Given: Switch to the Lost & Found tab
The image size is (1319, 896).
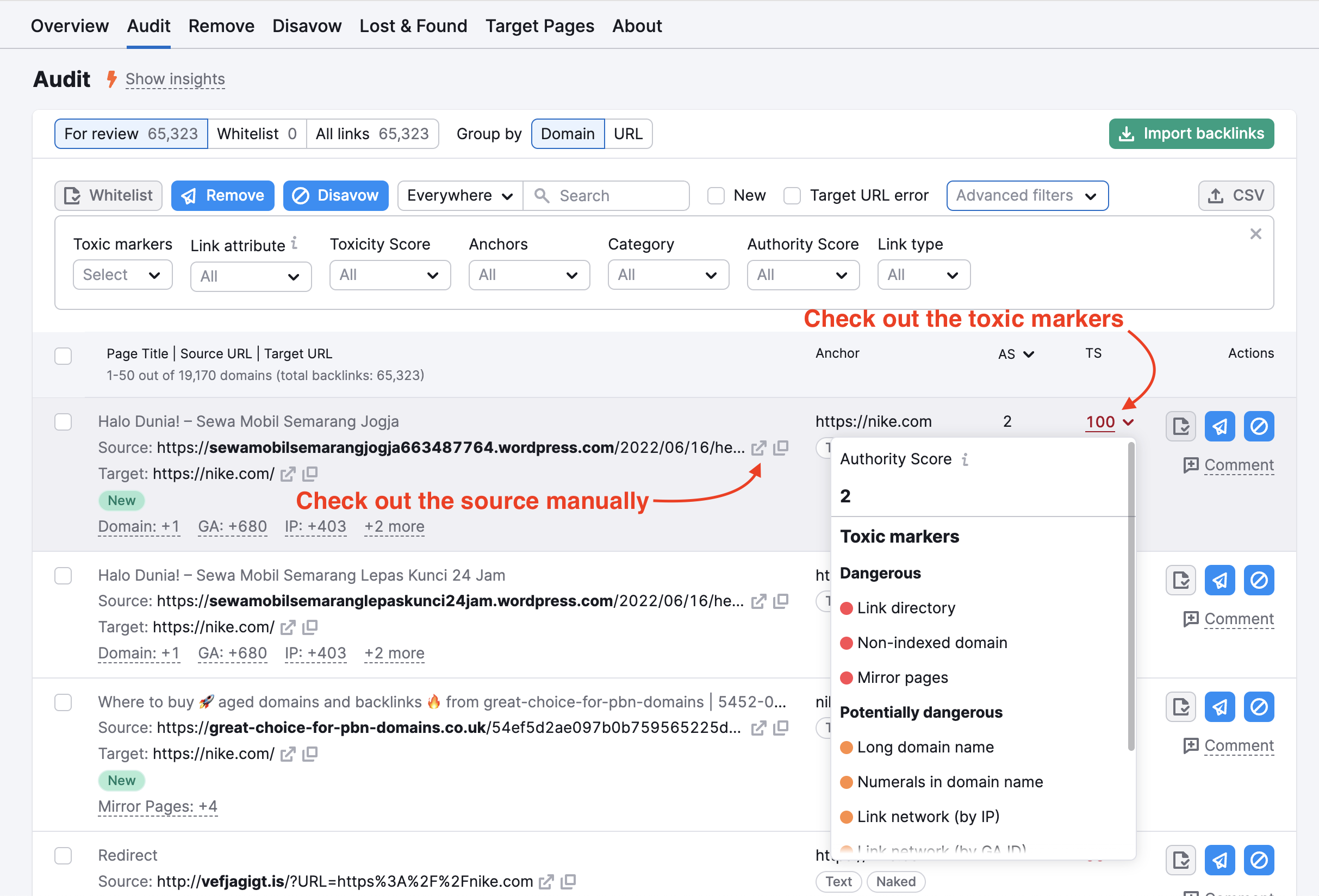Looking at the screenshot, I should click(x=413, y=26).
